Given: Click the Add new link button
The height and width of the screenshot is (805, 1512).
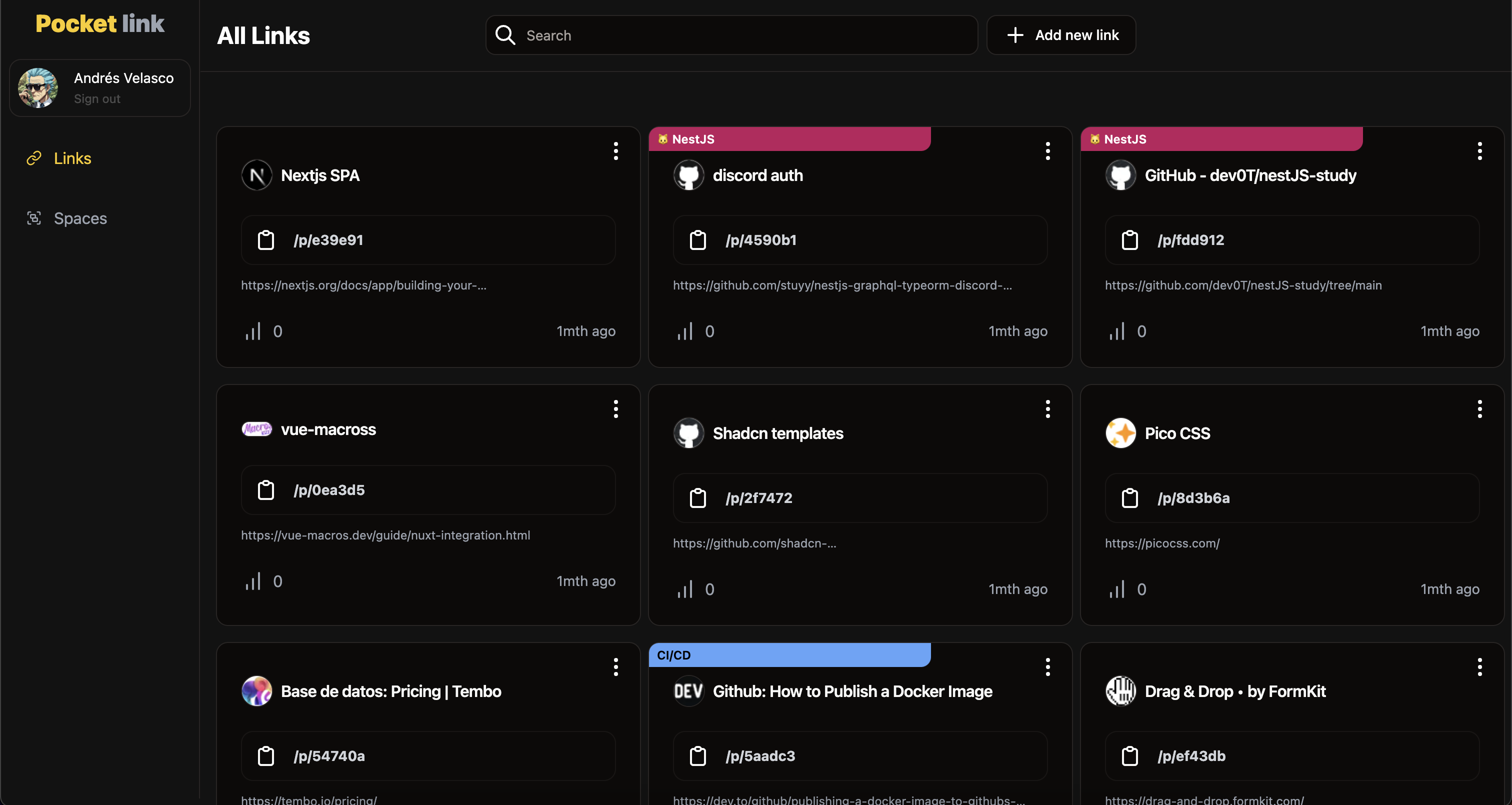Looking at the screenshot, I should pos(1061,35).
